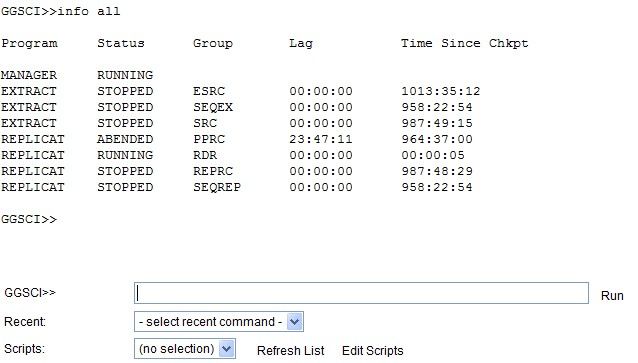Click the PPRC lag value 23:47:11
This screenshot has height=363, width=638.
tap(321, 139)
